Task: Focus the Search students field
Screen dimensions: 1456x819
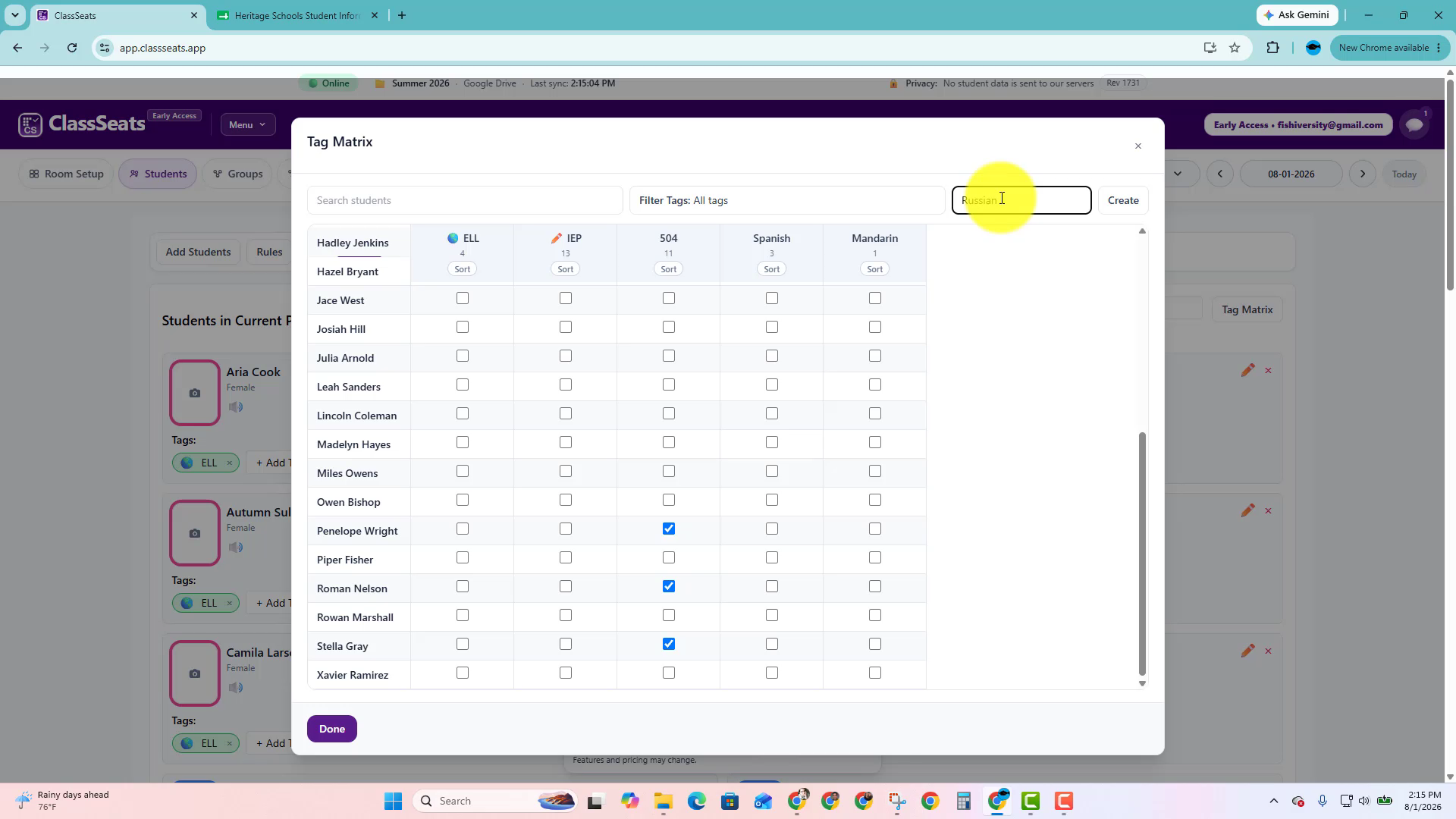Action: tap(465, 200)
